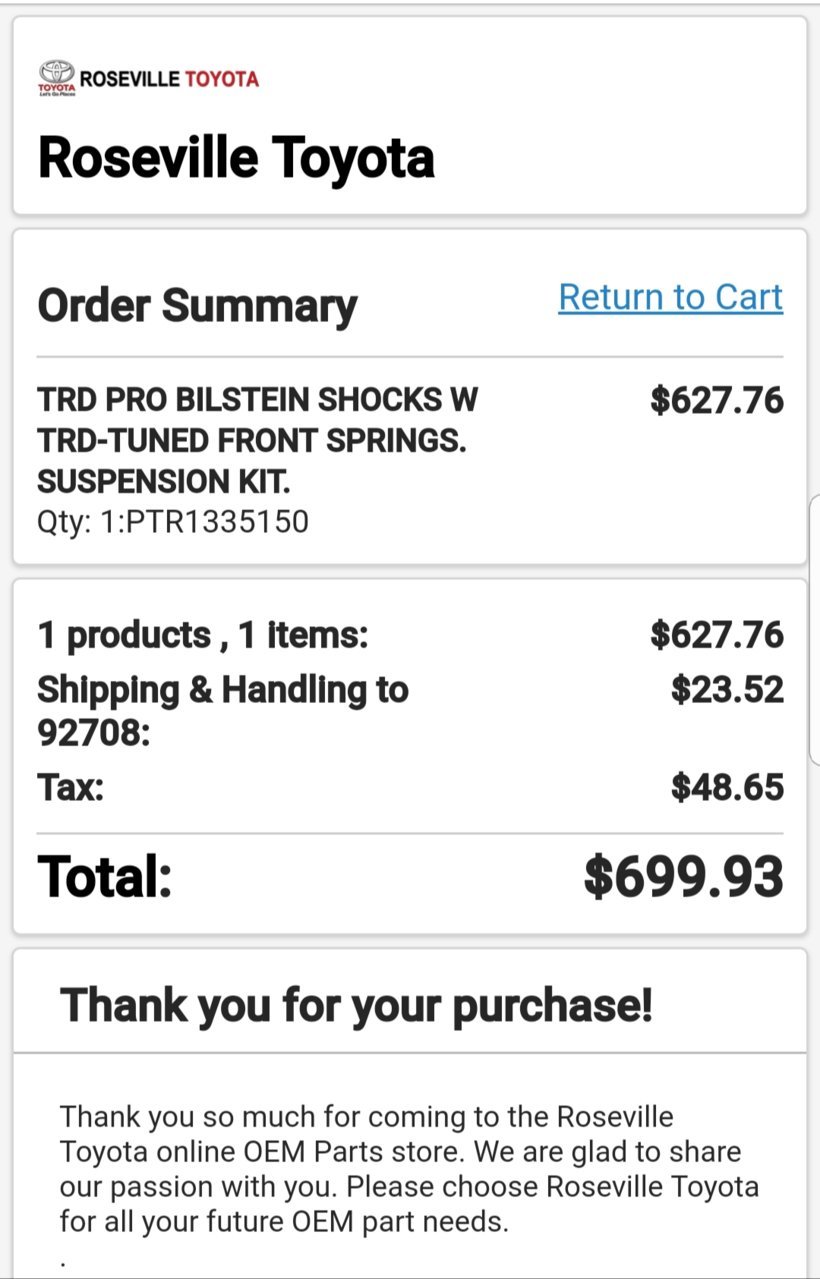The width and height of the screenshot is (820, 1279).
Task: Click the 1 products, 1 items label
Action: (203, 635)
